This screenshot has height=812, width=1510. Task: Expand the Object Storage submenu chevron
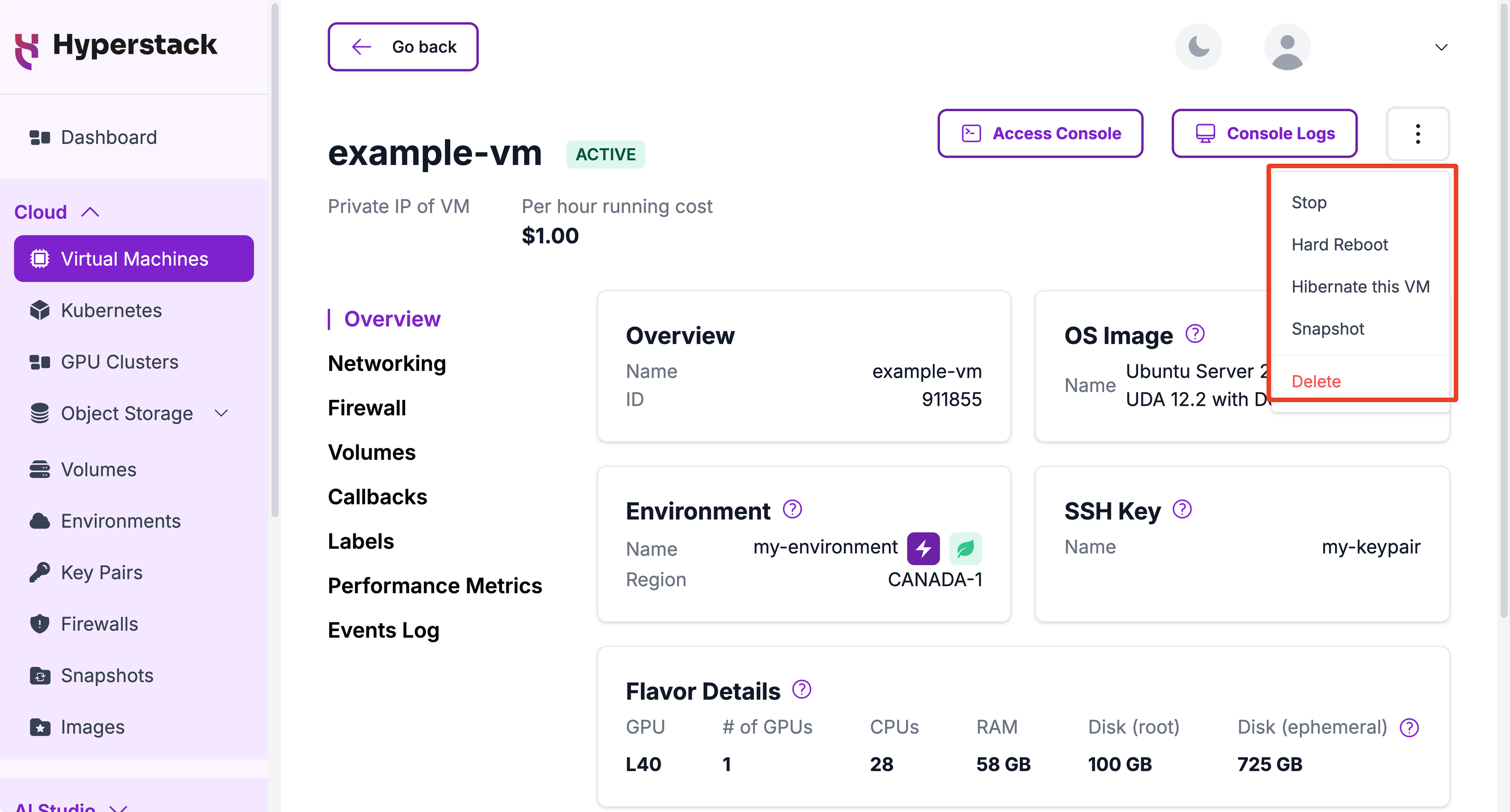point(222,413)
